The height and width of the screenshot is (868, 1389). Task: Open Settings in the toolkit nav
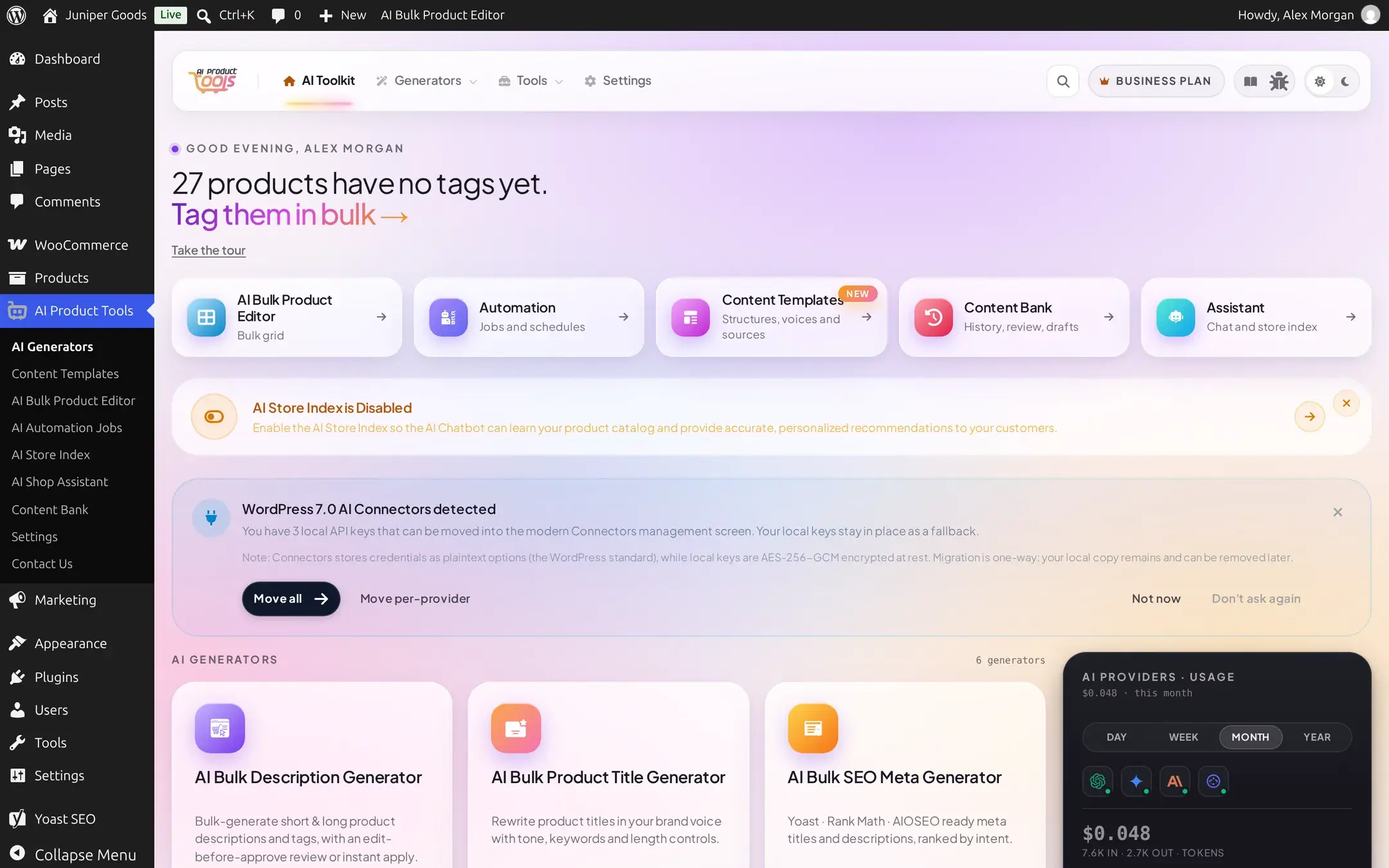618,80
